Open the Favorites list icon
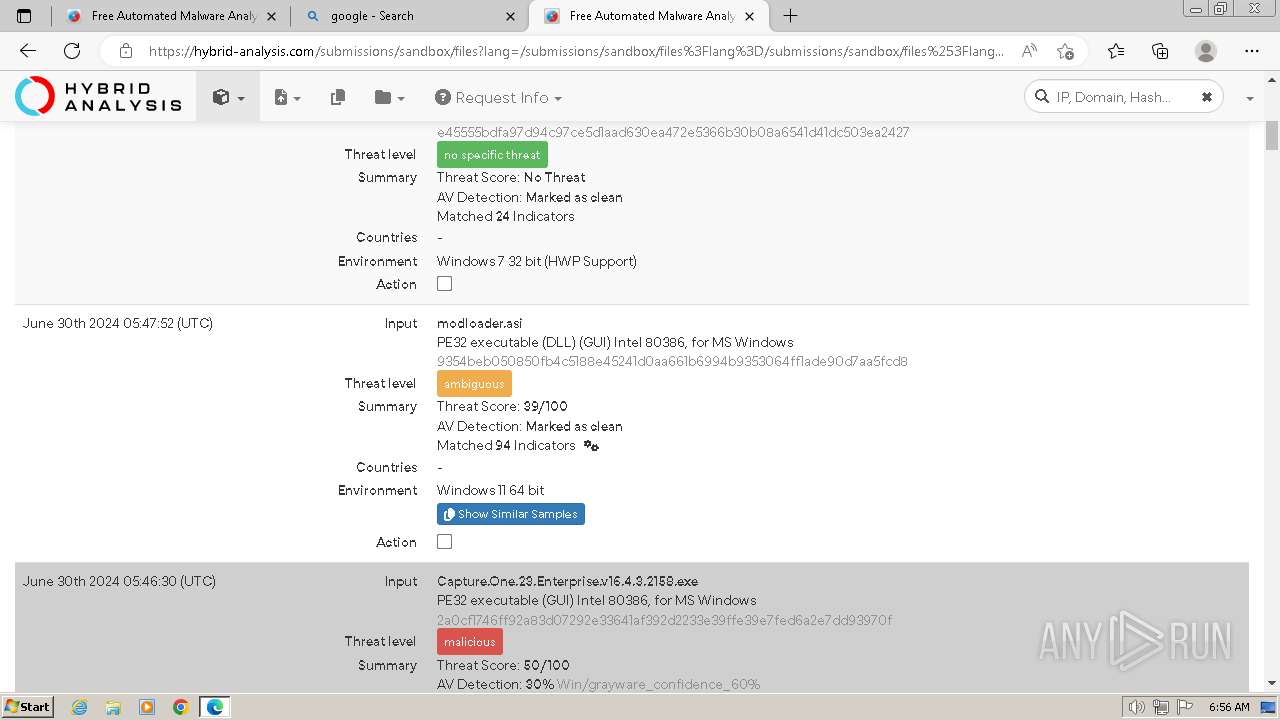This screenshot has width=1280, height=720. (1116, 51)
